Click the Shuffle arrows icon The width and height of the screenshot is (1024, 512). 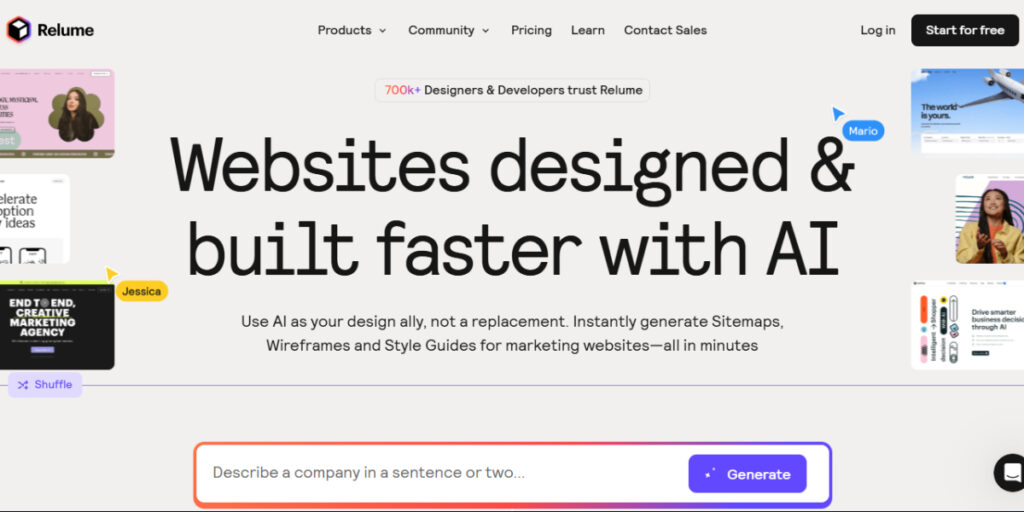[23, 385]
